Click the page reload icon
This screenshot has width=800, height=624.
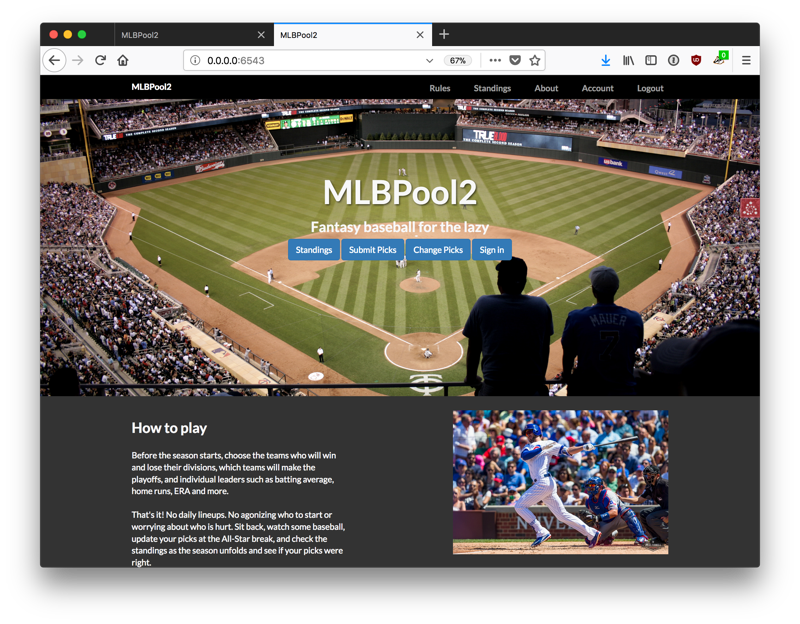click(x=99, y=60)
